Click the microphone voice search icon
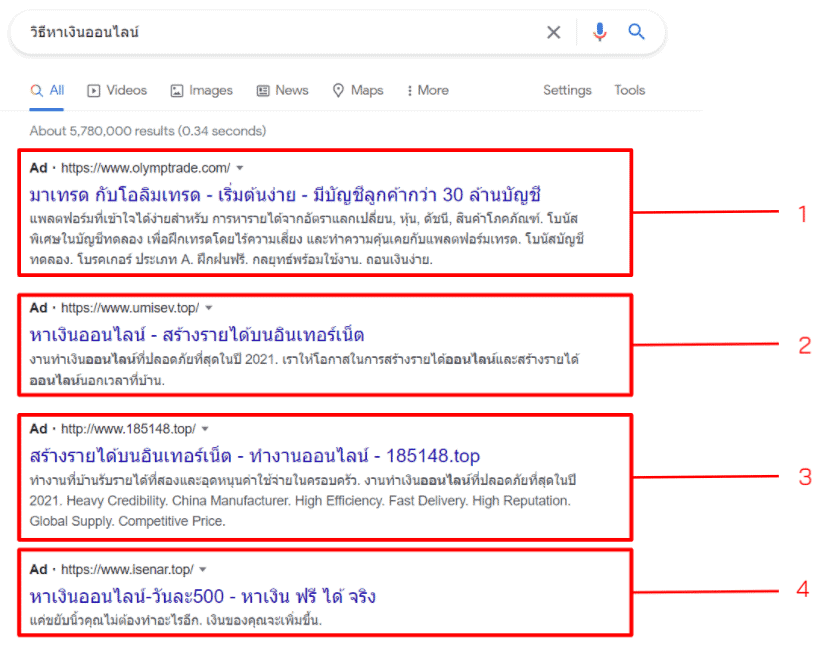 pos(599,31)
